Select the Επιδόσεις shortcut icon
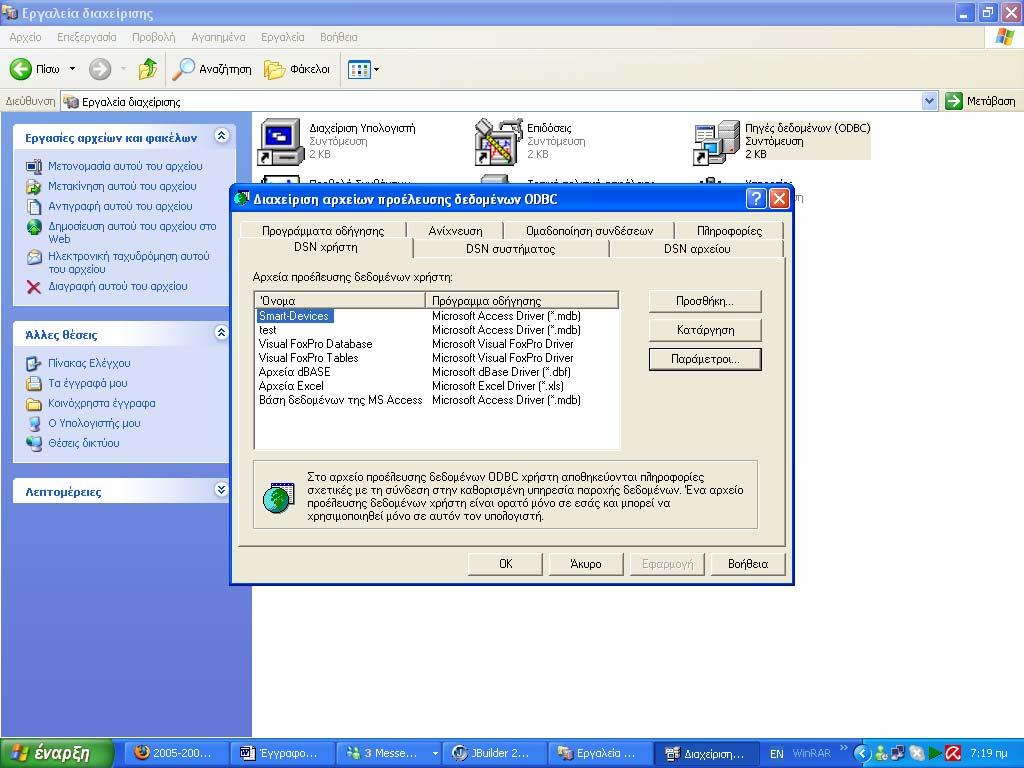 pyautogui.click(x=499, y=141)
